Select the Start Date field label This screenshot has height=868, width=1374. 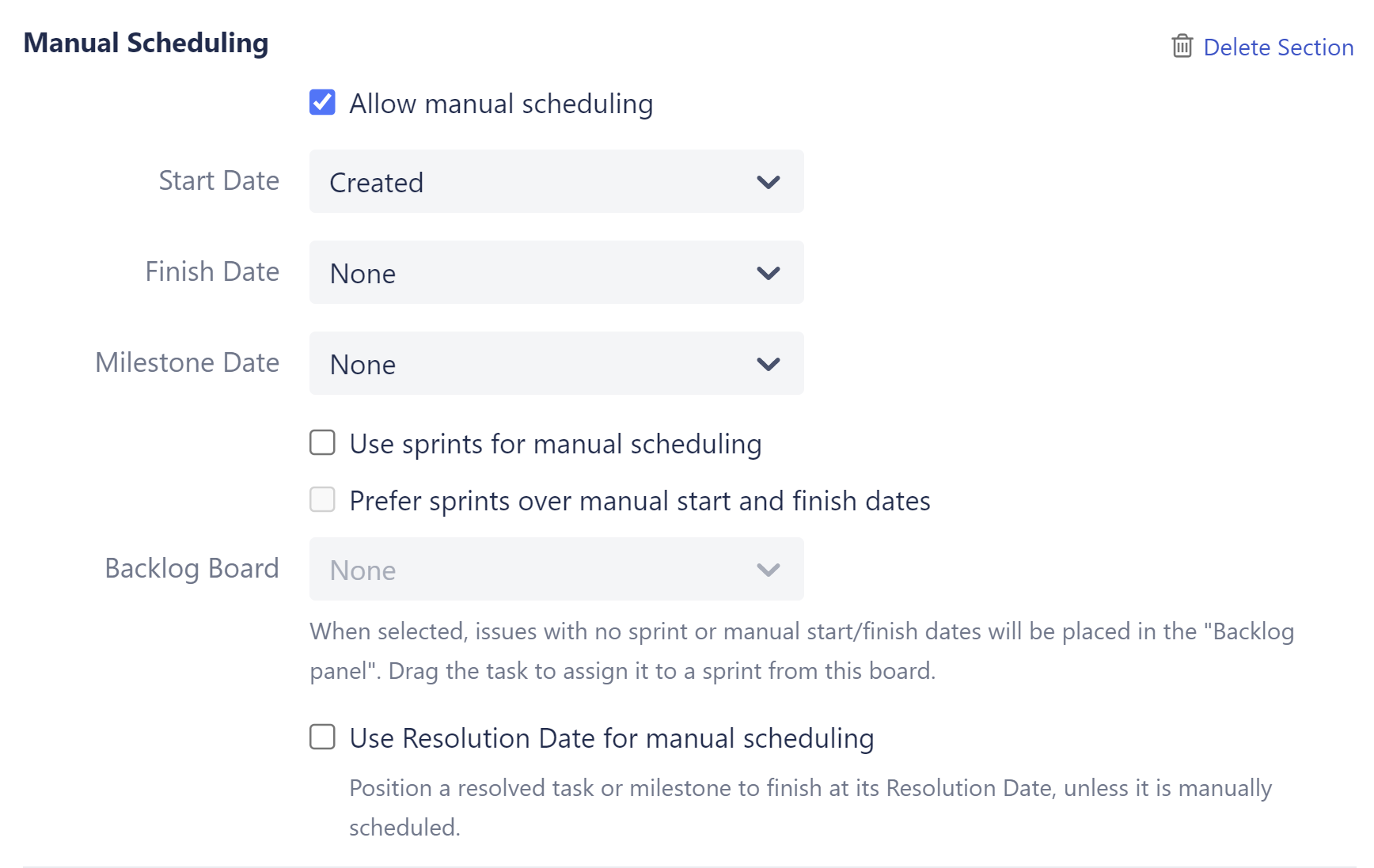pos(219,180)
